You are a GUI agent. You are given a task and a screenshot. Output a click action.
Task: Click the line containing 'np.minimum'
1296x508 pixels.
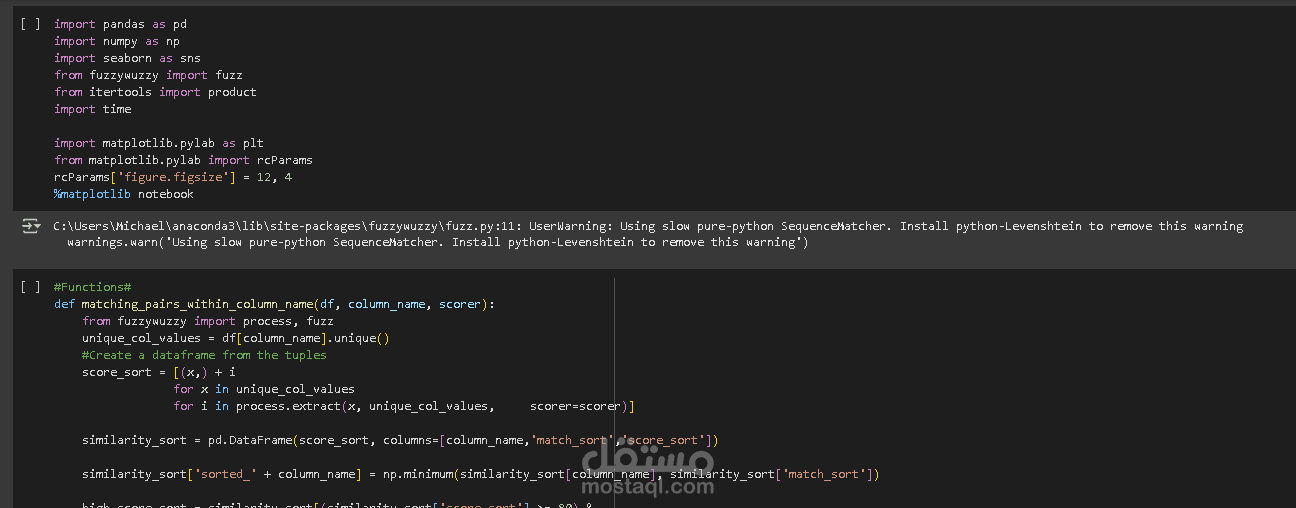tap(480, 474)
